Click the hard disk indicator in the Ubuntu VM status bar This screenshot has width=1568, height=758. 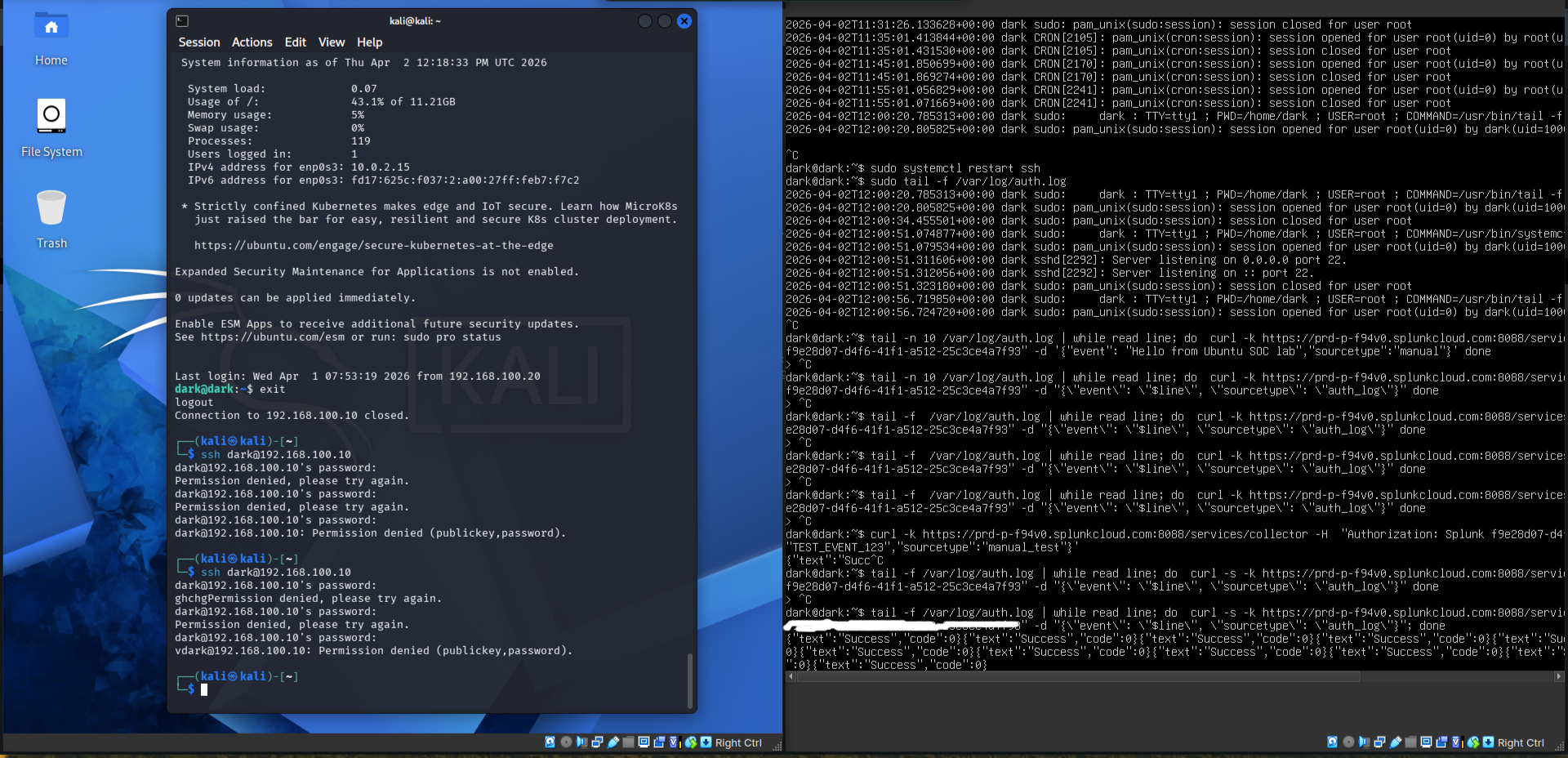[x=1332, y=742]
